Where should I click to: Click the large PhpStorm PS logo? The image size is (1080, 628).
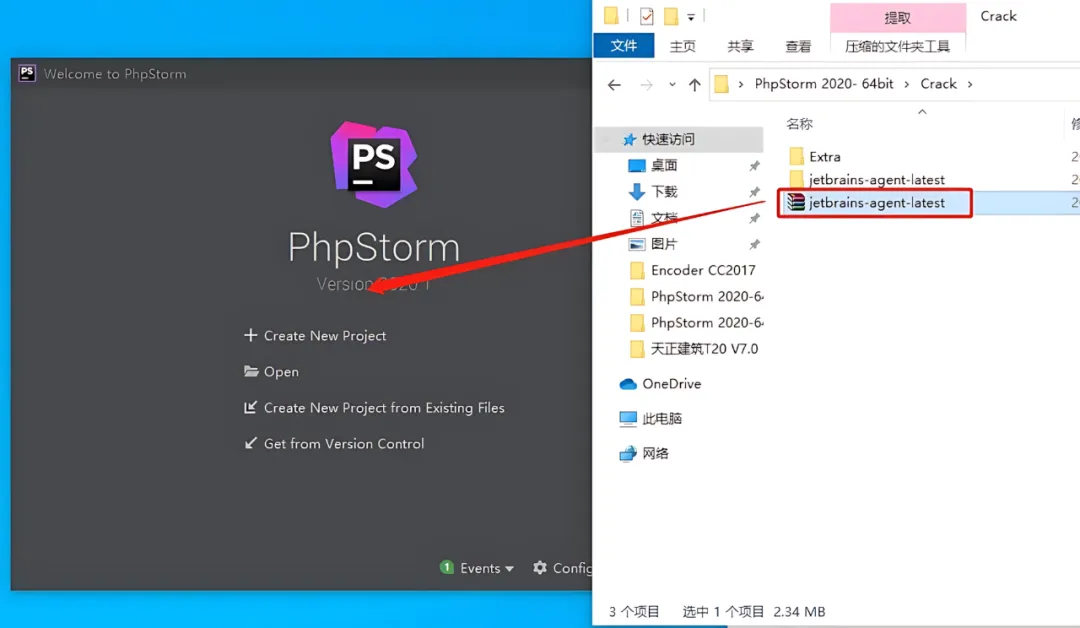click(x=373, y=164)
